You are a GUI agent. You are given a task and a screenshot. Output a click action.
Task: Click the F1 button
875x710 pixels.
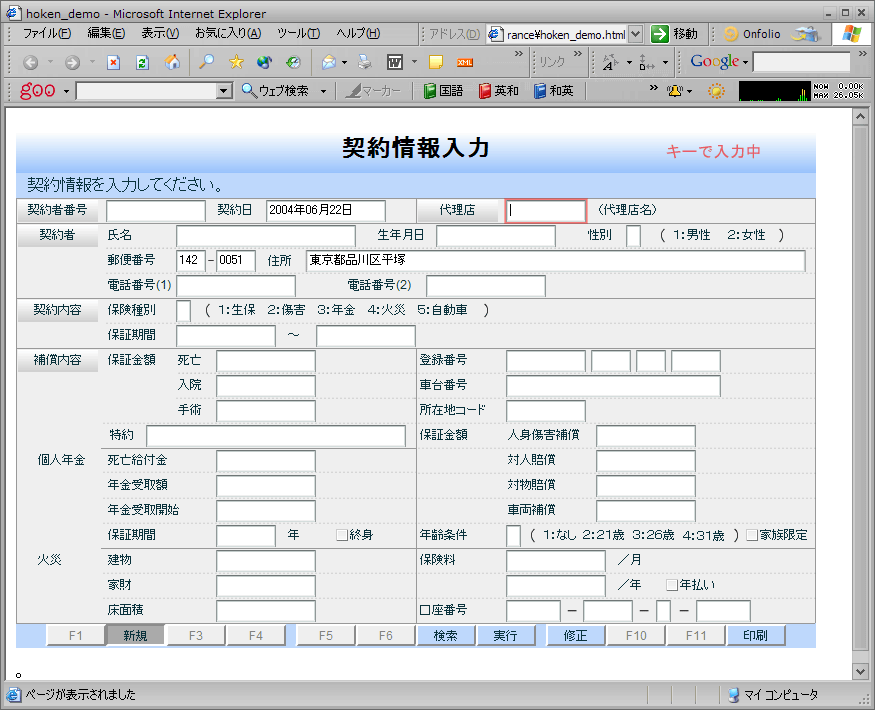click(75, 636)
